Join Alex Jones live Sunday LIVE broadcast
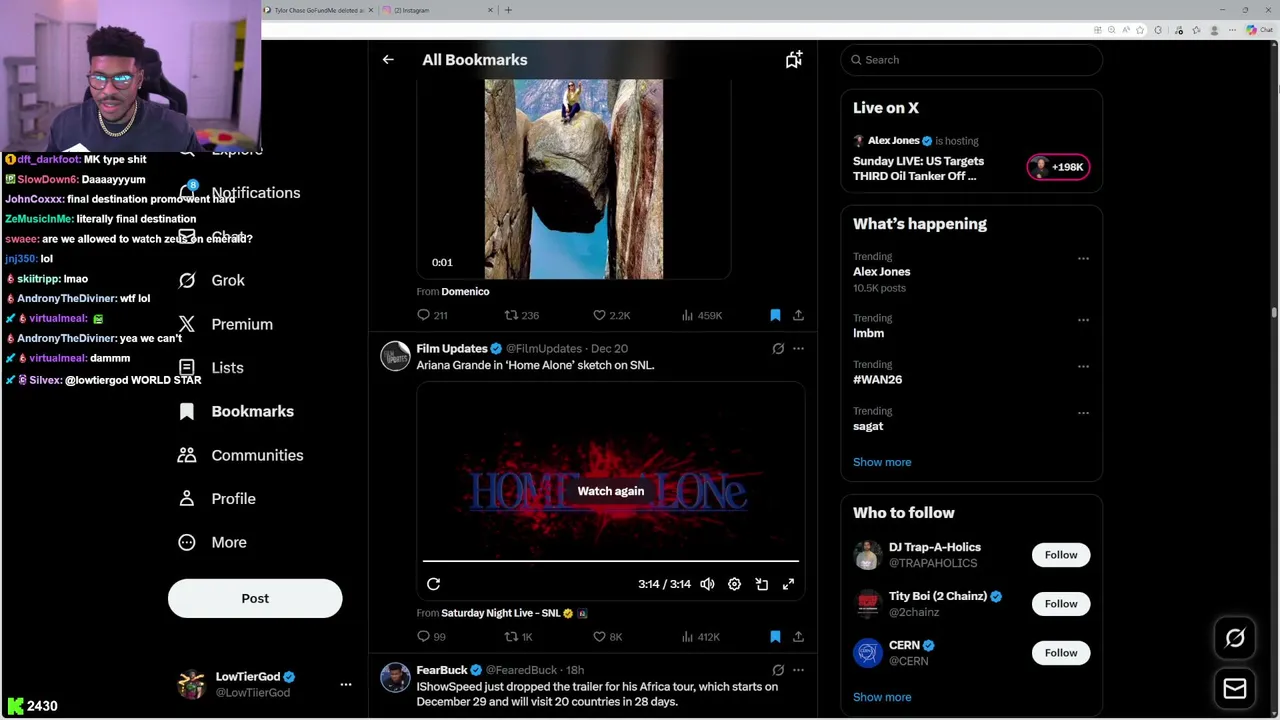The image size is (1280, 720). 918,169
